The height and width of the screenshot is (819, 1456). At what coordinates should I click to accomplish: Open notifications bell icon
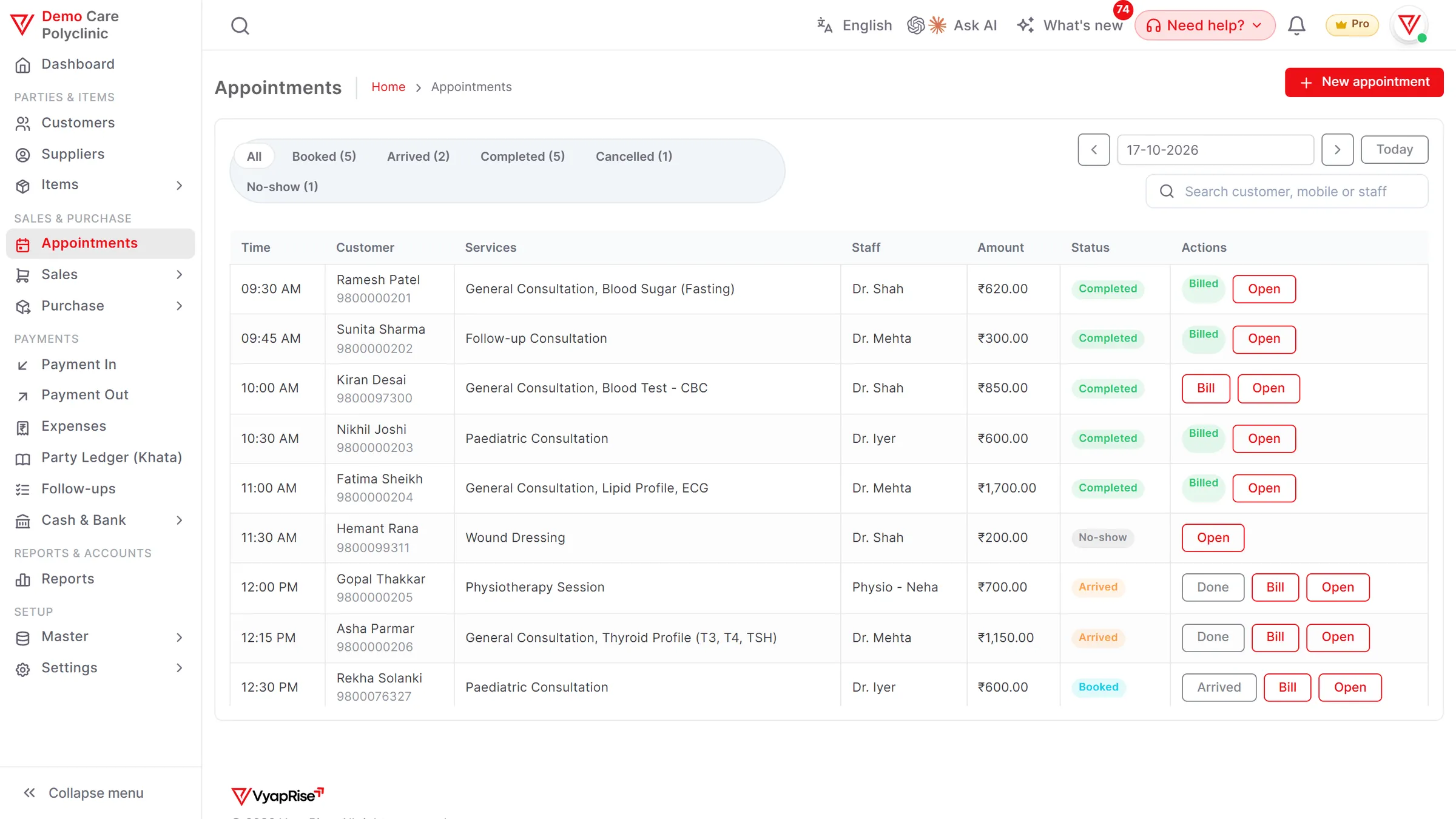point(1296,25)
